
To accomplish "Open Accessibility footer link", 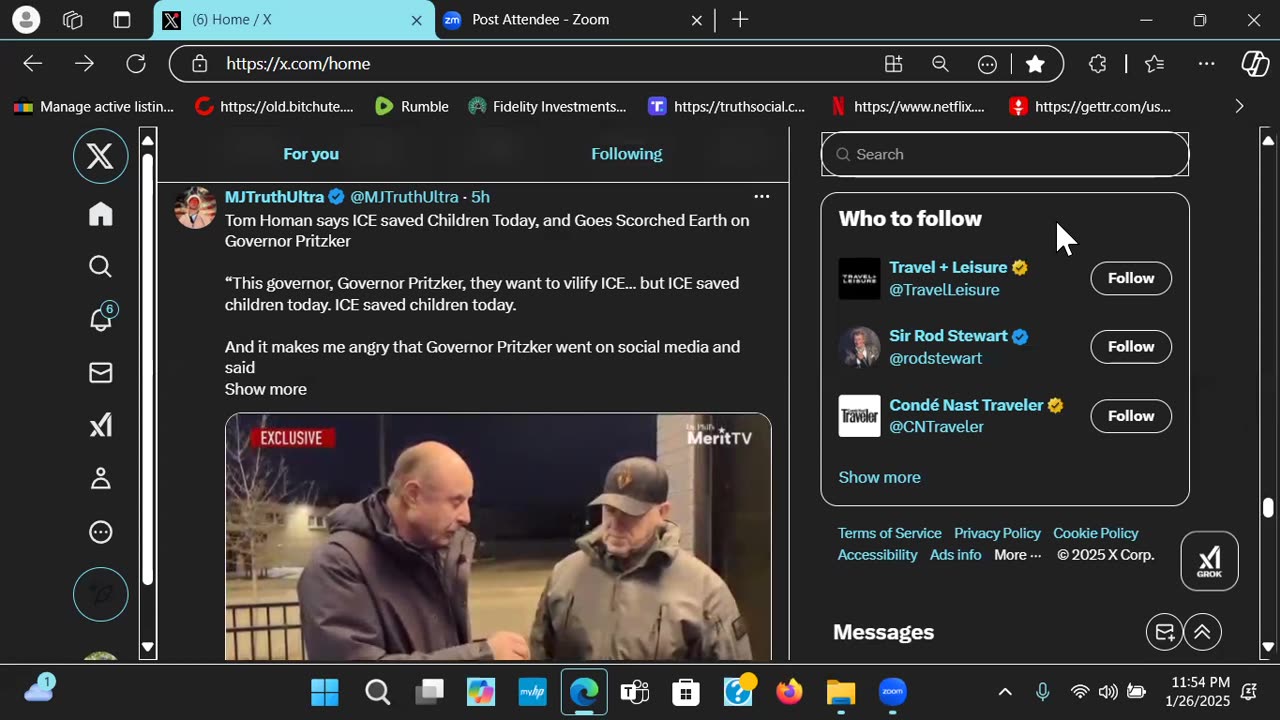I will coord(877,555).
